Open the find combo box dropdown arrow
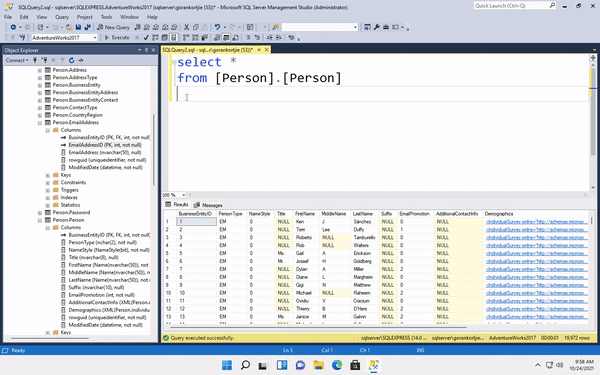The image size is (600, 375). tap(355, 27)
